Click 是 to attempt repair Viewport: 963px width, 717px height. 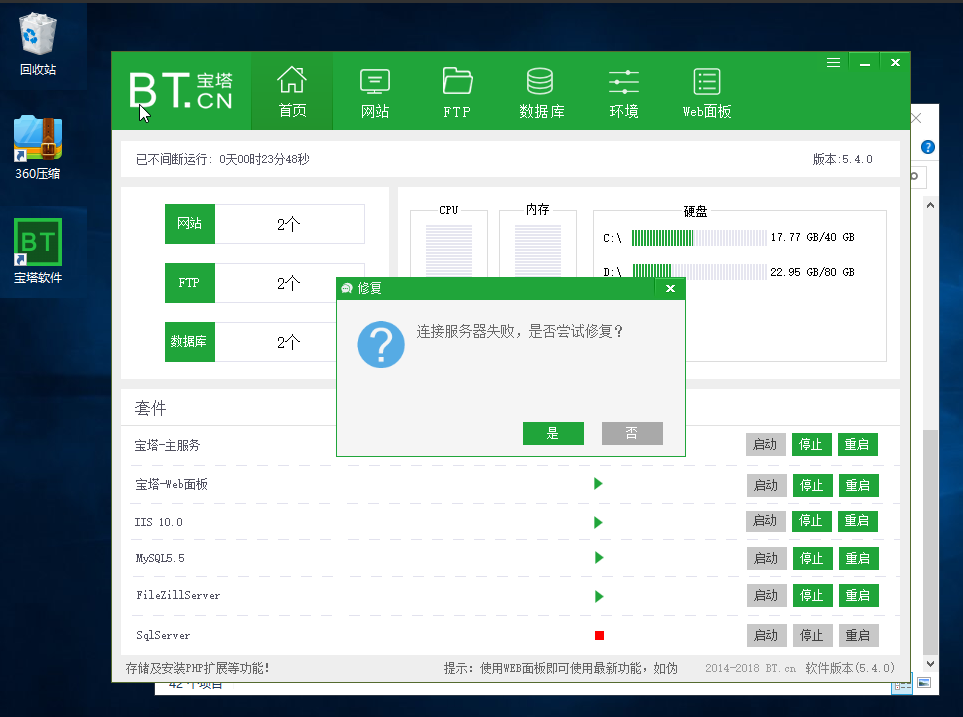[553, 433]
